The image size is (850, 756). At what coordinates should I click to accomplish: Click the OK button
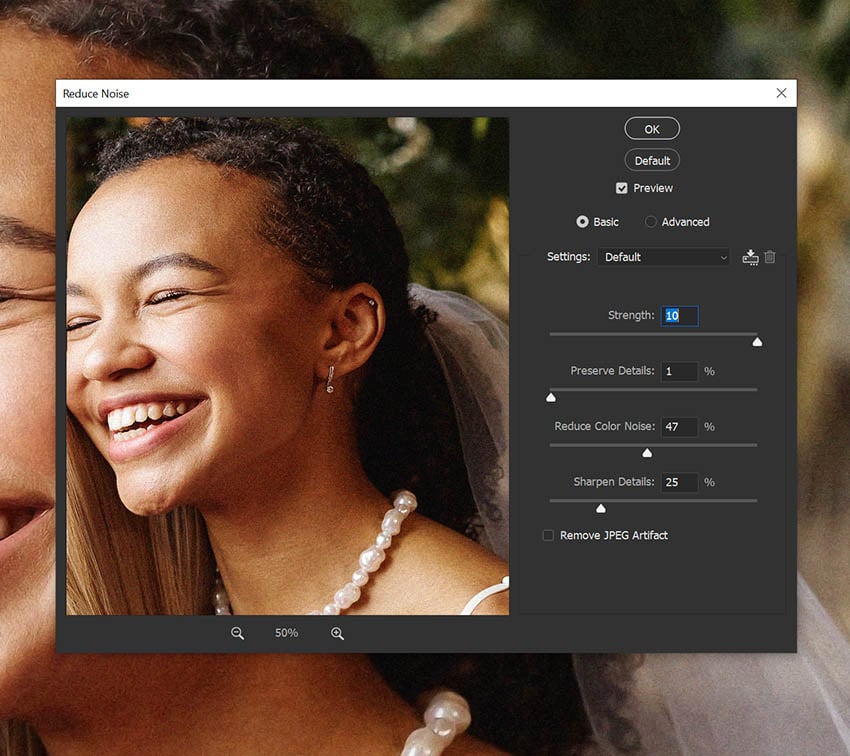click(x=652, y=129)
